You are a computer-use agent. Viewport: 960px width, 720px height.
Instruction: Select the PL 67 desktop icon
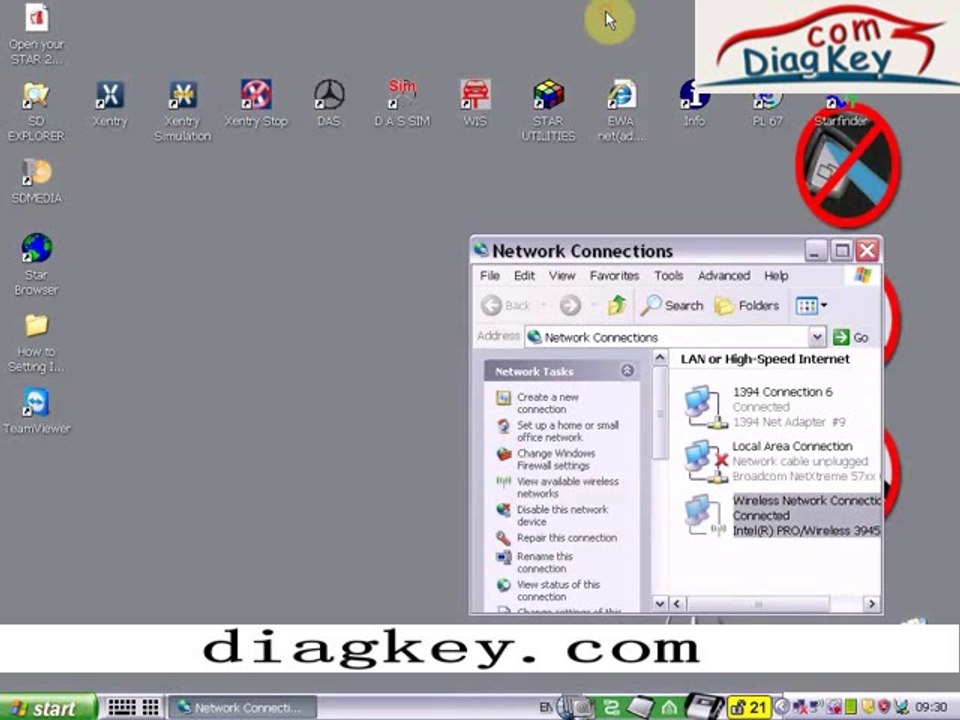767,107
